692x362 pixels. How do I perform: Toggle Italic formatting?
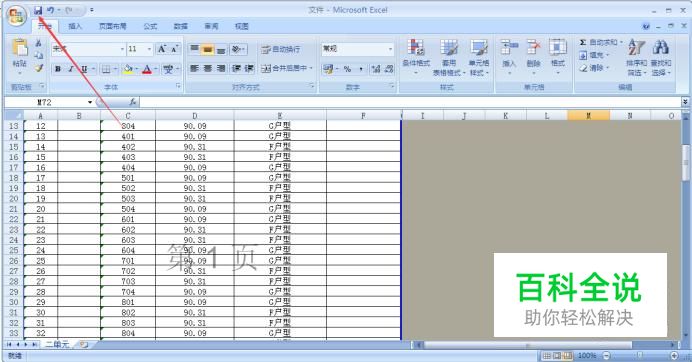click(71, 69)
